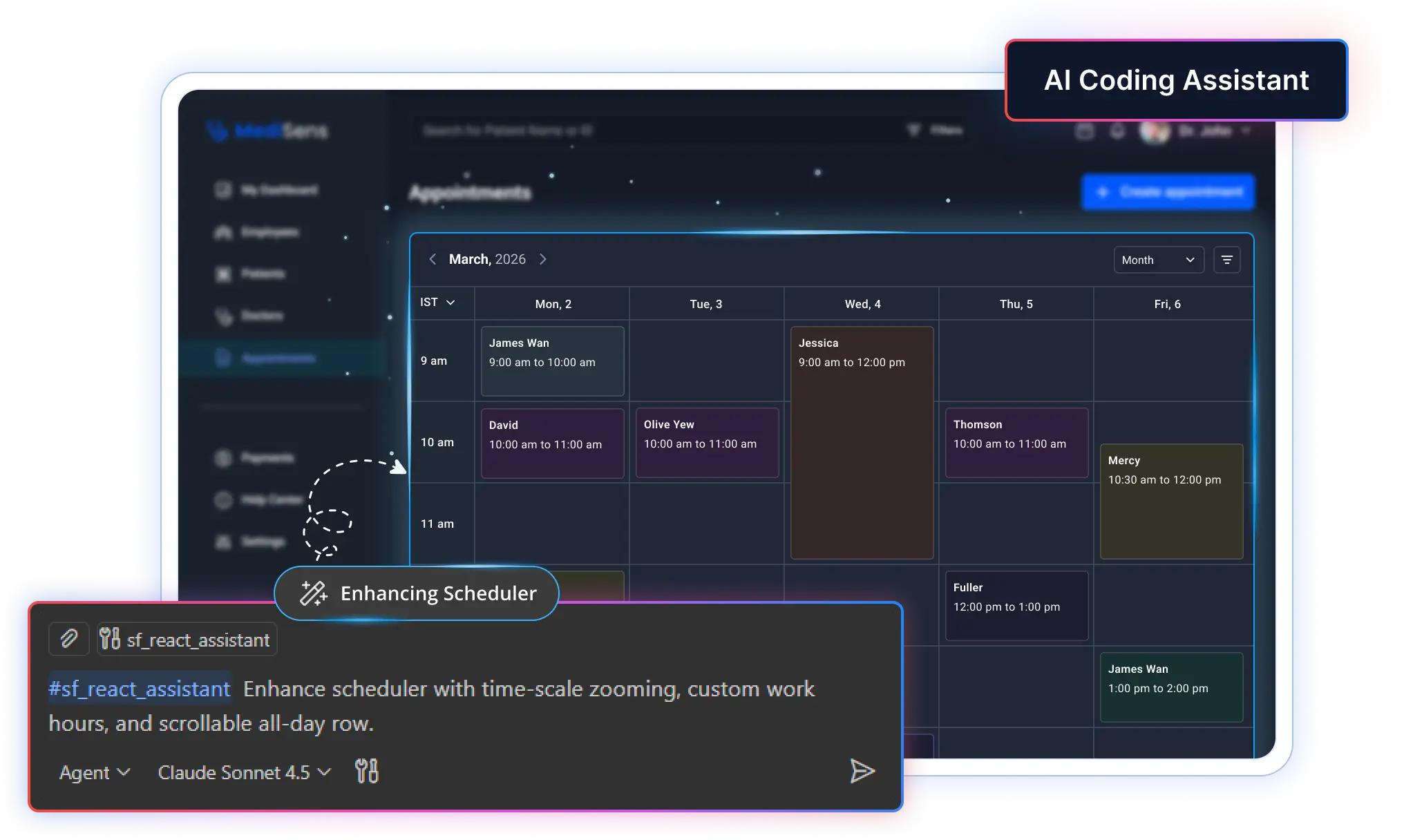Open Jessica's 9:00 am to 12:00 pm appointment
Screen dimensions: 1404x840
[862, 442]
